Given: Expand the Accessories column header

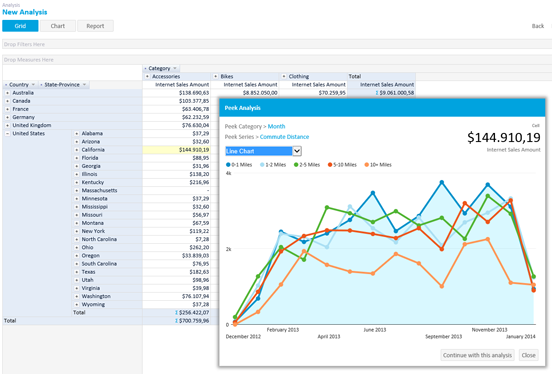Looking at the screenshot, I should point(148,76).
